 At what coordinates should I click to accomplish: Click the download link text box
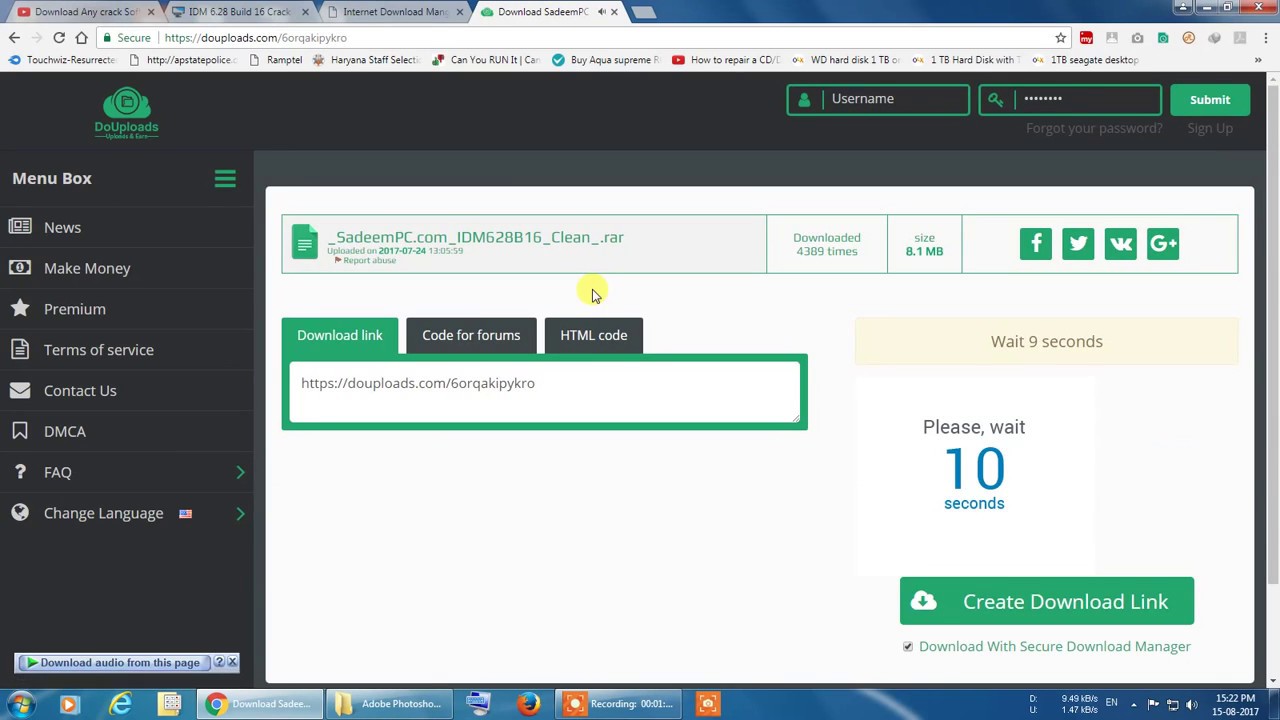click(545, 392)
